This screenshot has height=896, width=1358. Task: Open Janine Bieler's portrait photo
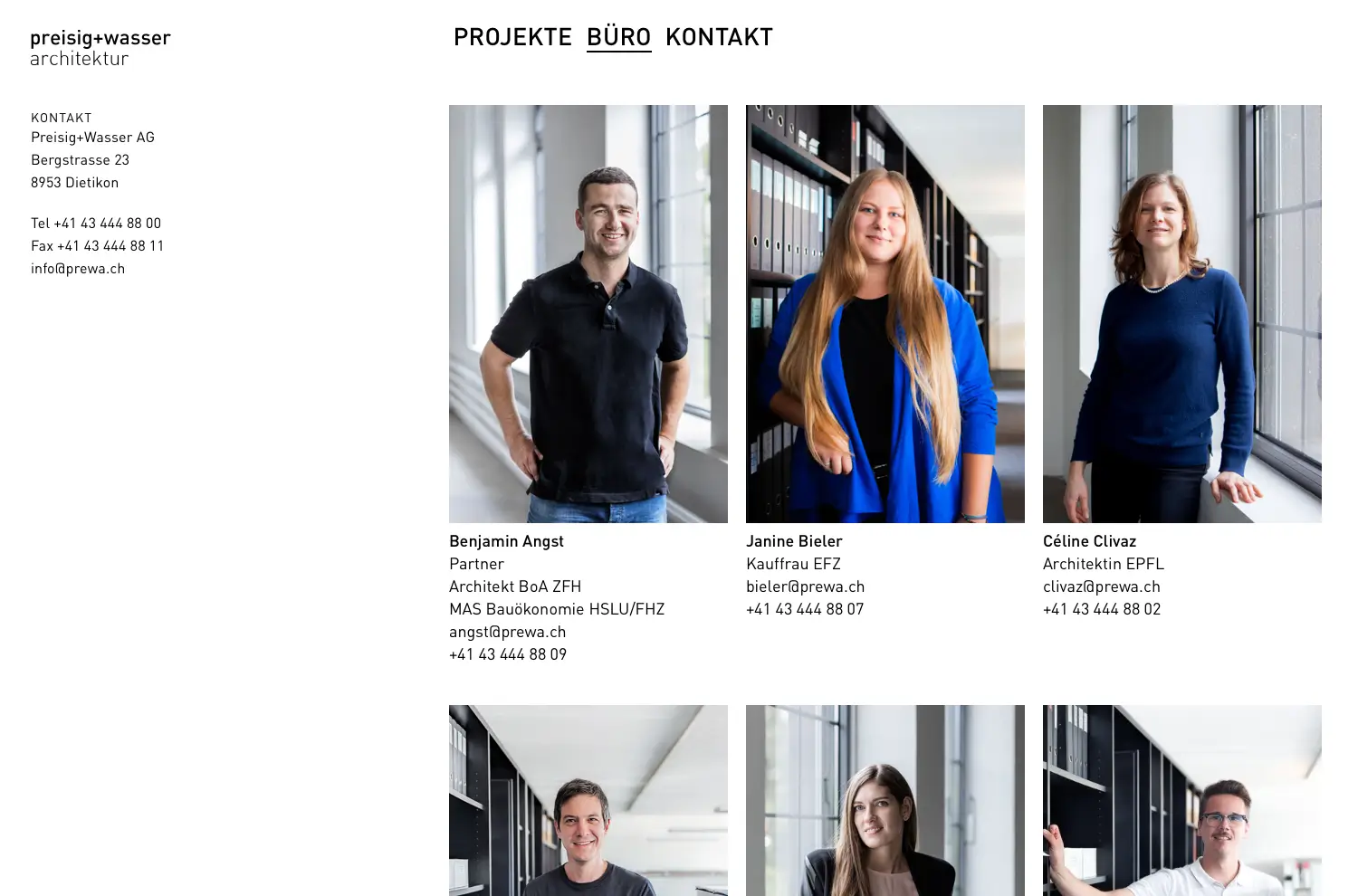click(x=885, y=313)
